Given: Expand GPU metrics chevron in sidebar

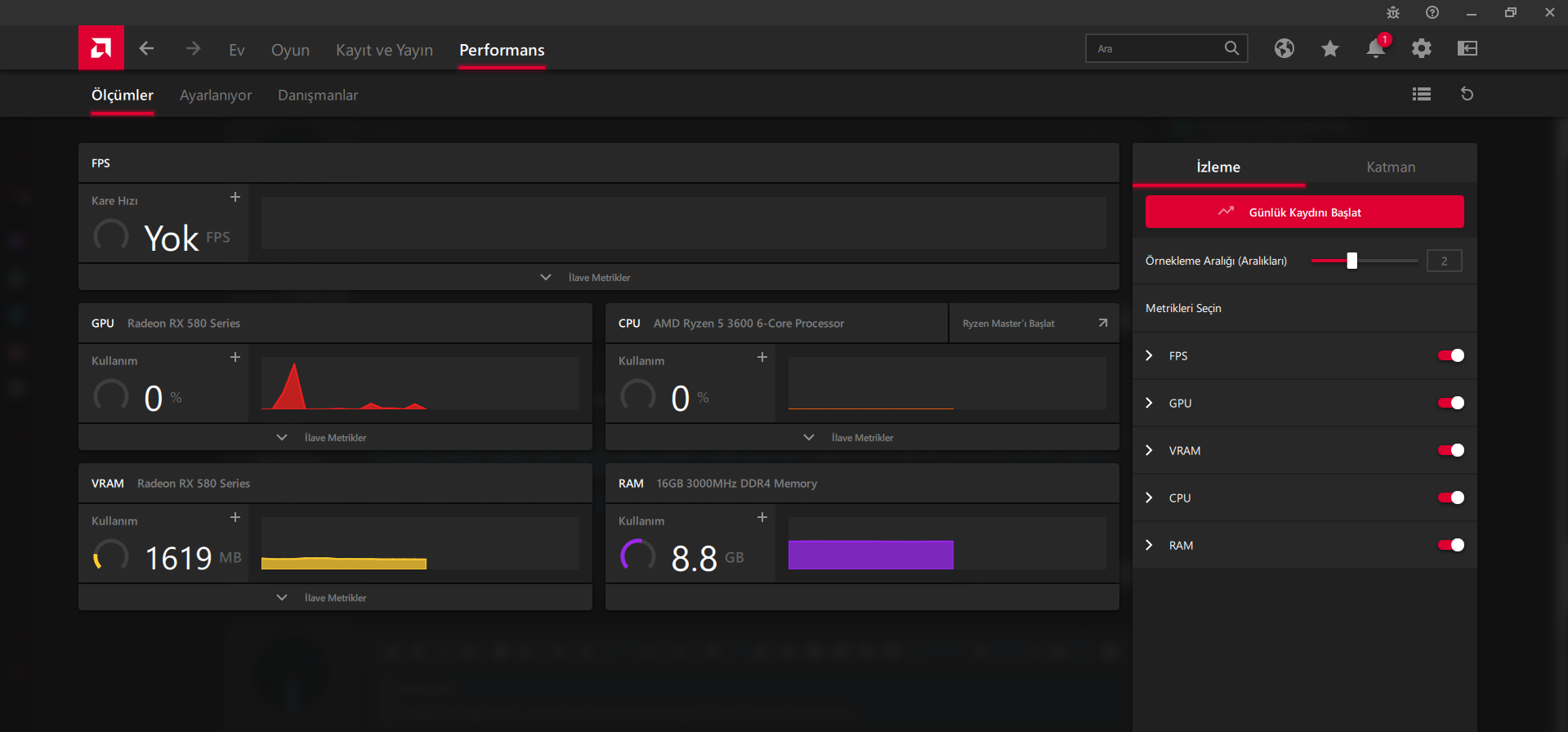Looking at the screenshot, I should coord(1149,403).
